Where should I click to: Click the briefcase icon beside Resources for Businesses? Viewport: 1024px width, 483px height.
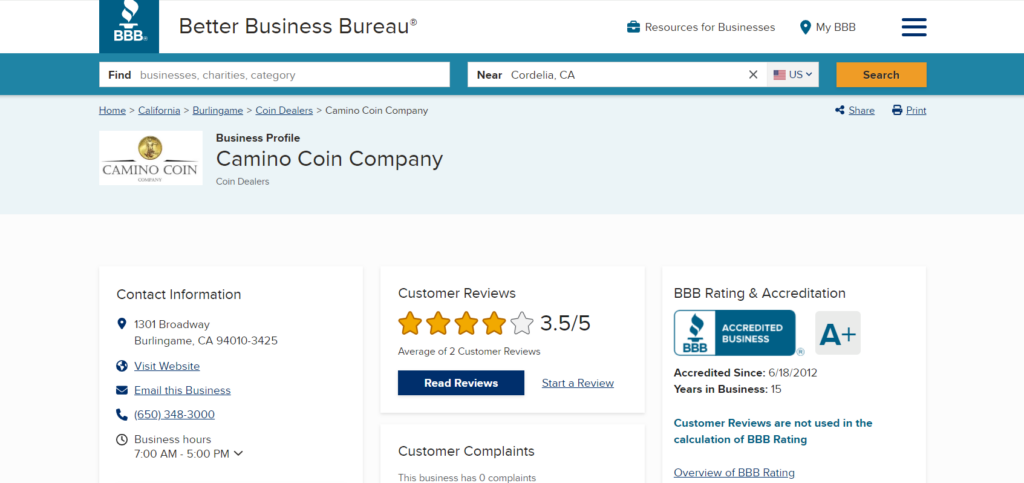pos(633,27)
